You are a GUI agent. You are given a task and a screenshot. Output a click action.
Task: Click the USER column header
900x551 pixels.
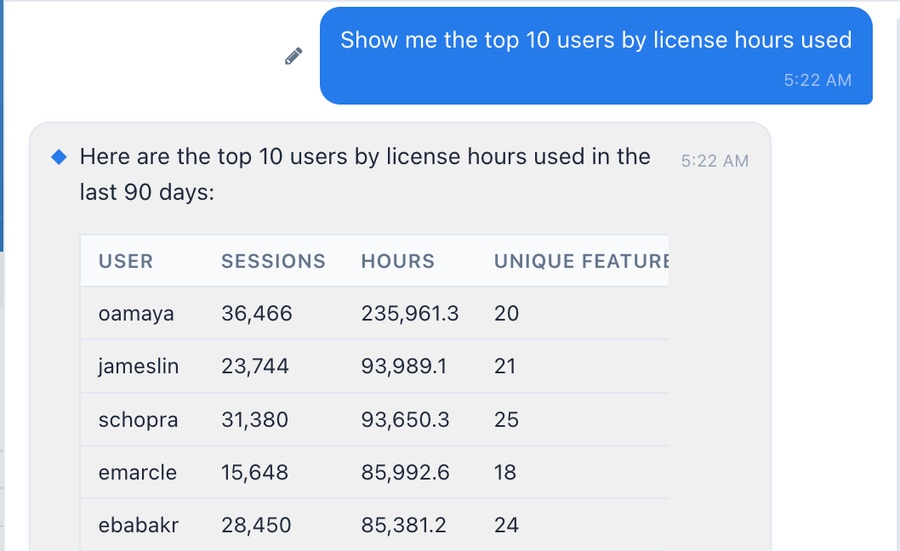point(126,261)
